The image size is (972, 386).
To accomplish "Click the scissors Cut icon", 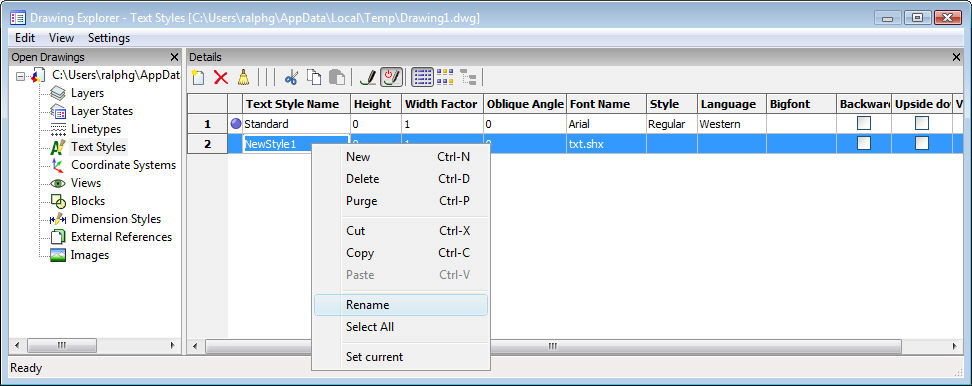I will (x=291, y=77).
